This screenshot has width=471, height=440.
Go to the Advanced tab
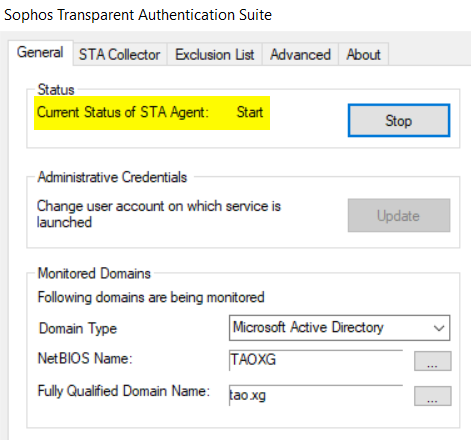coord(300,54)
